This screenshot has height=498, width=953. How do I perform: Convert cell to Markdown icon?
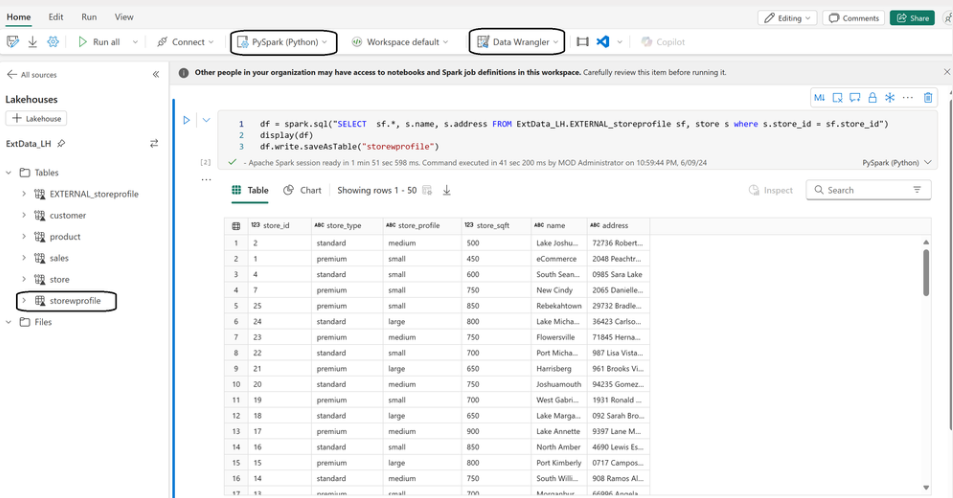pos(819,97)
